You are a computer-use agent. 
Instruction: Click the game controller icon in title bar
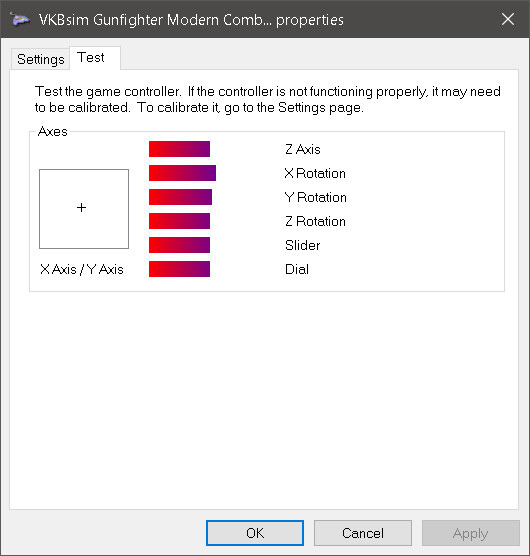20,20
